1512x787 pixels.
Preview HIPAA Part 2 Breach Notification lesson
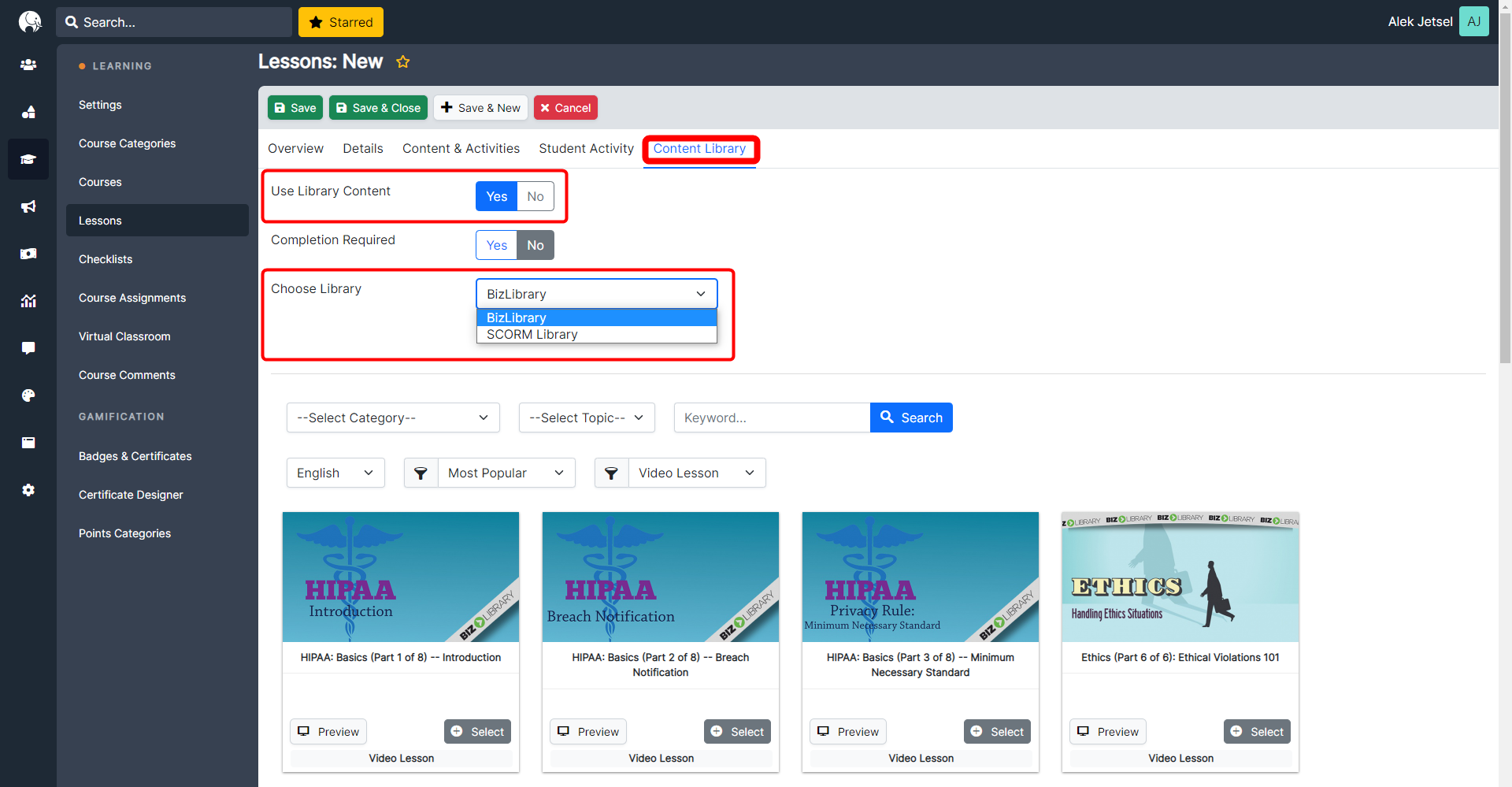pos(588,732)
